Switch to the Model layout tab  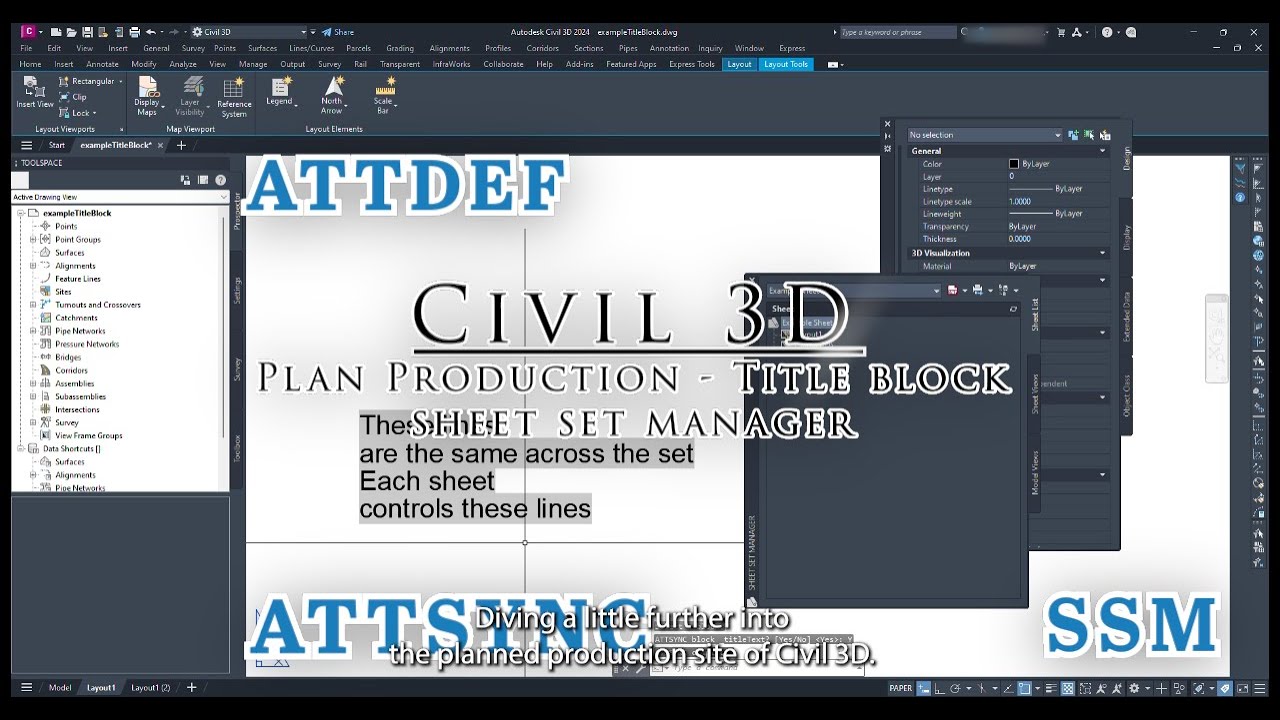tap(60, 688)
